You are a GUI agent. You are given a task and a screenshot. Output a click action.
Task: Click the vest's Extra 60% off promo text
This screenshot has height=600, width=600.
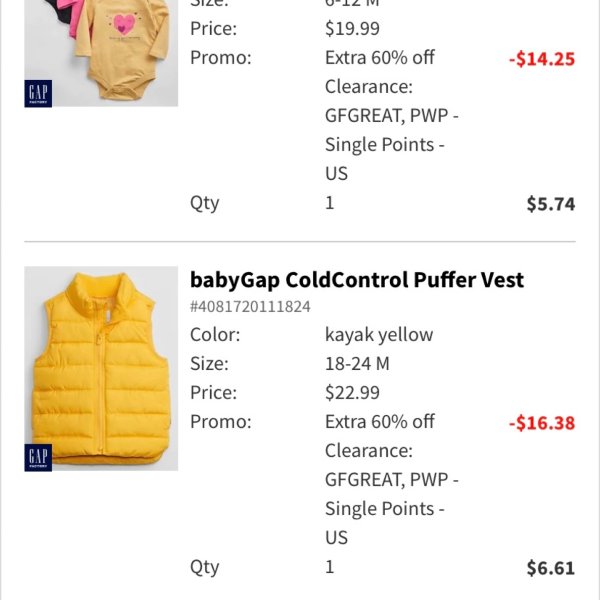[380, 422]
